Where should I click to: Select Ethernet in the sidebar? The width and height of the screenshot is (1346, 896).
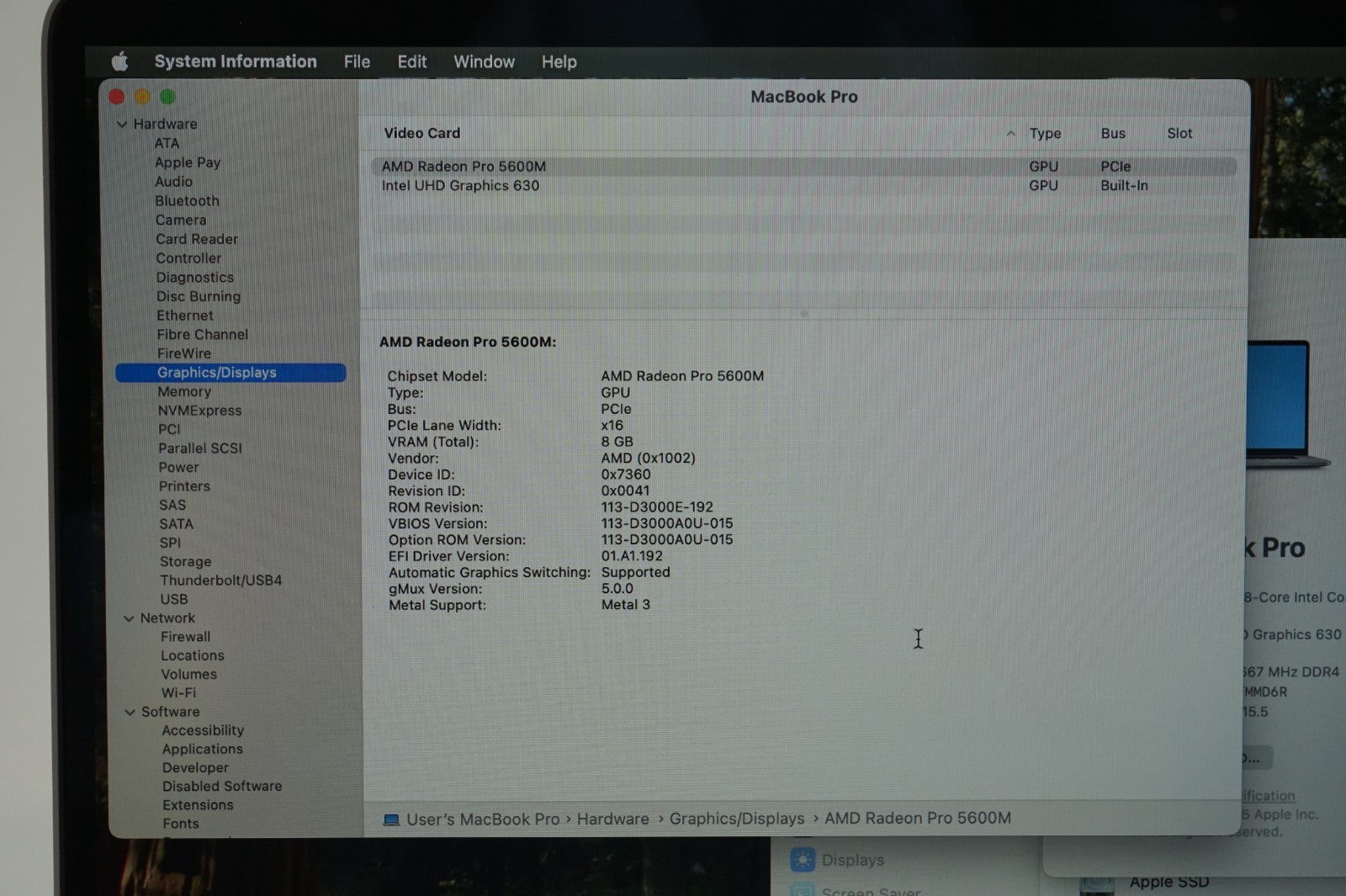point(185,315)
